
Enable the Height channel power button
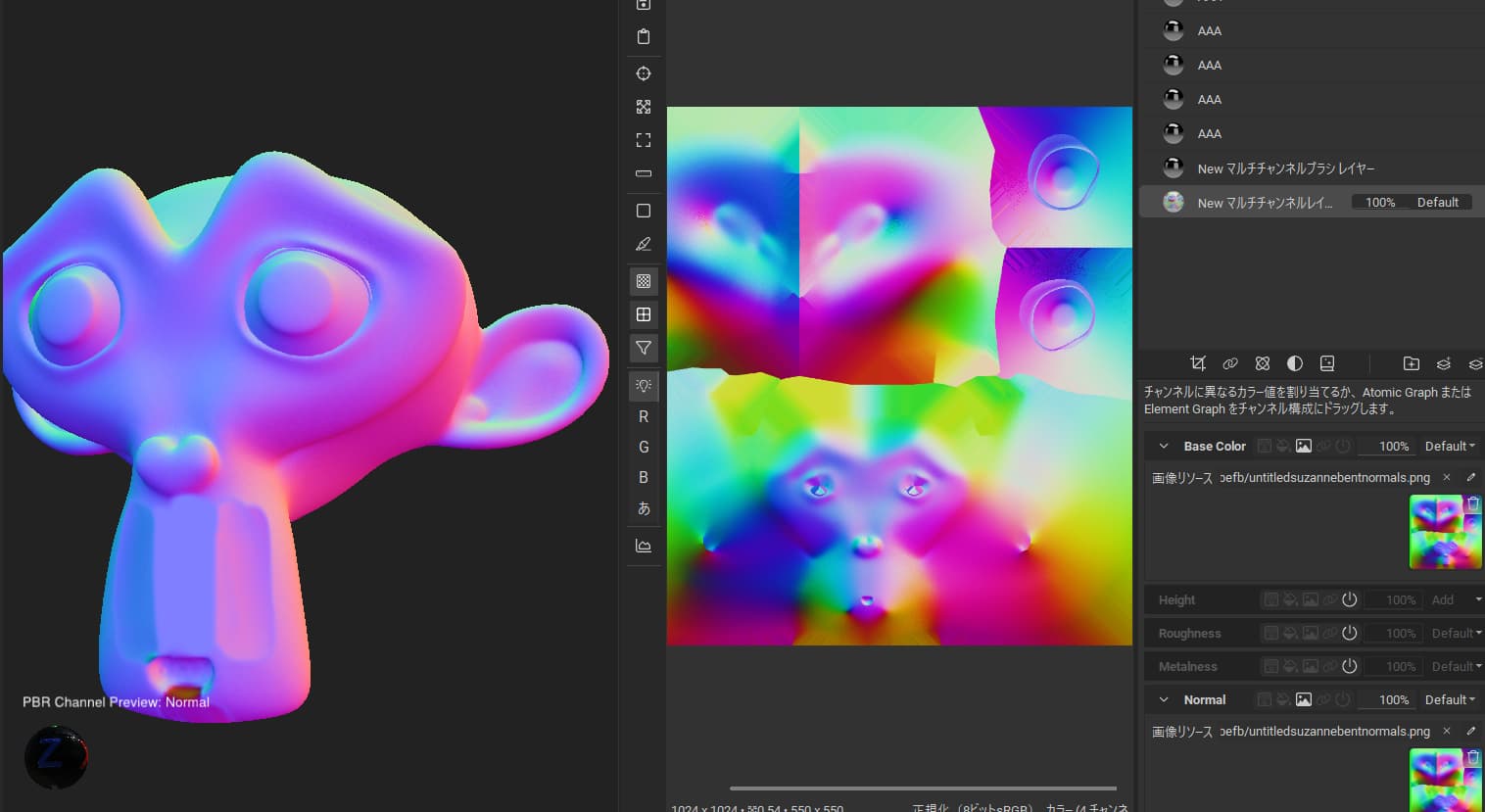(x=1349, y=599)
